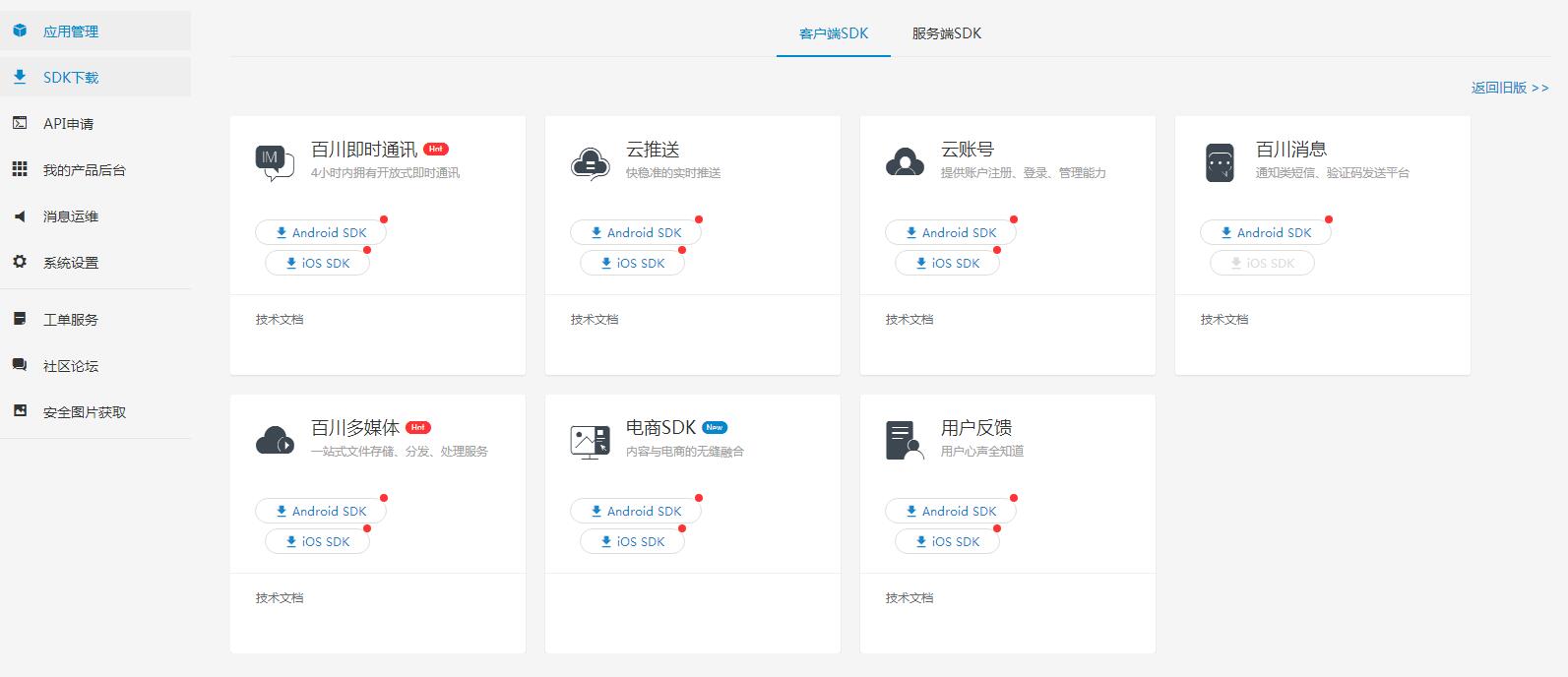Click the 云推送 cloud icon
The image size is (1568, 677).
point(590,162)
